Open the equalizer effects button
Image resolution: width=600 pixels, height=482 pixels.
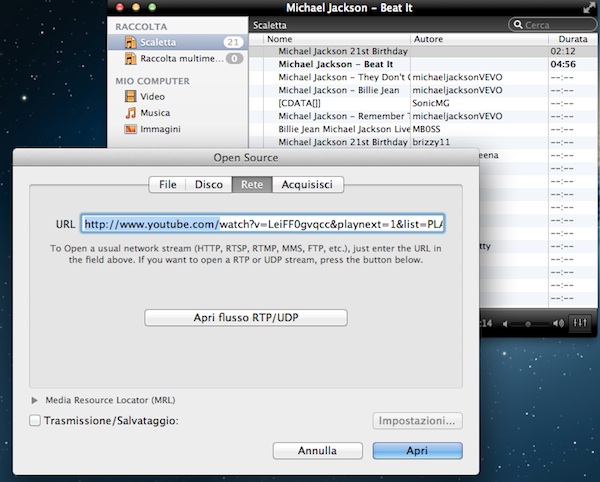coord(580,323)
